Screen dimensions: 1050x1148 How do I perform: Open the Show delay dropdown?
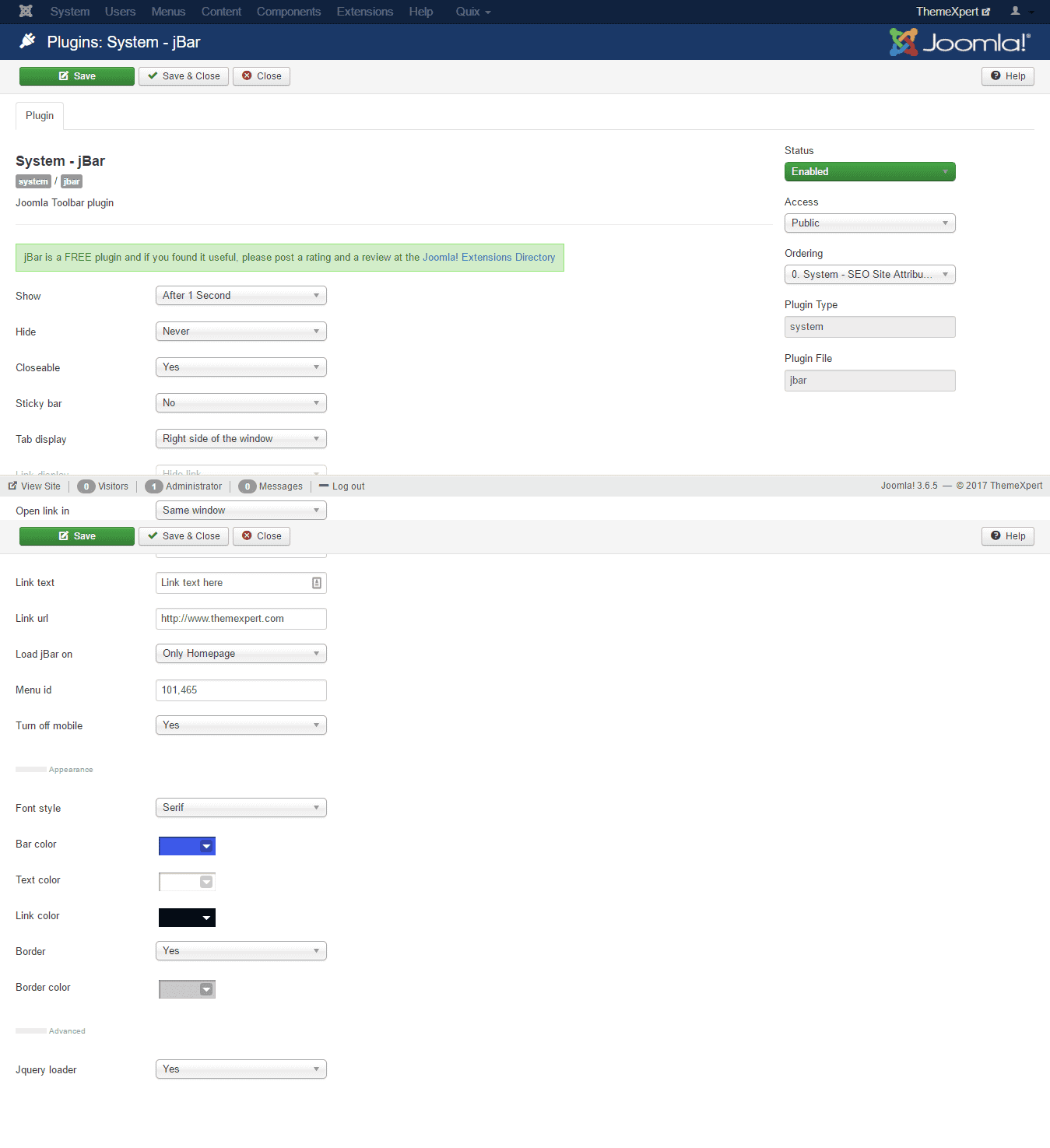[241, 296]
